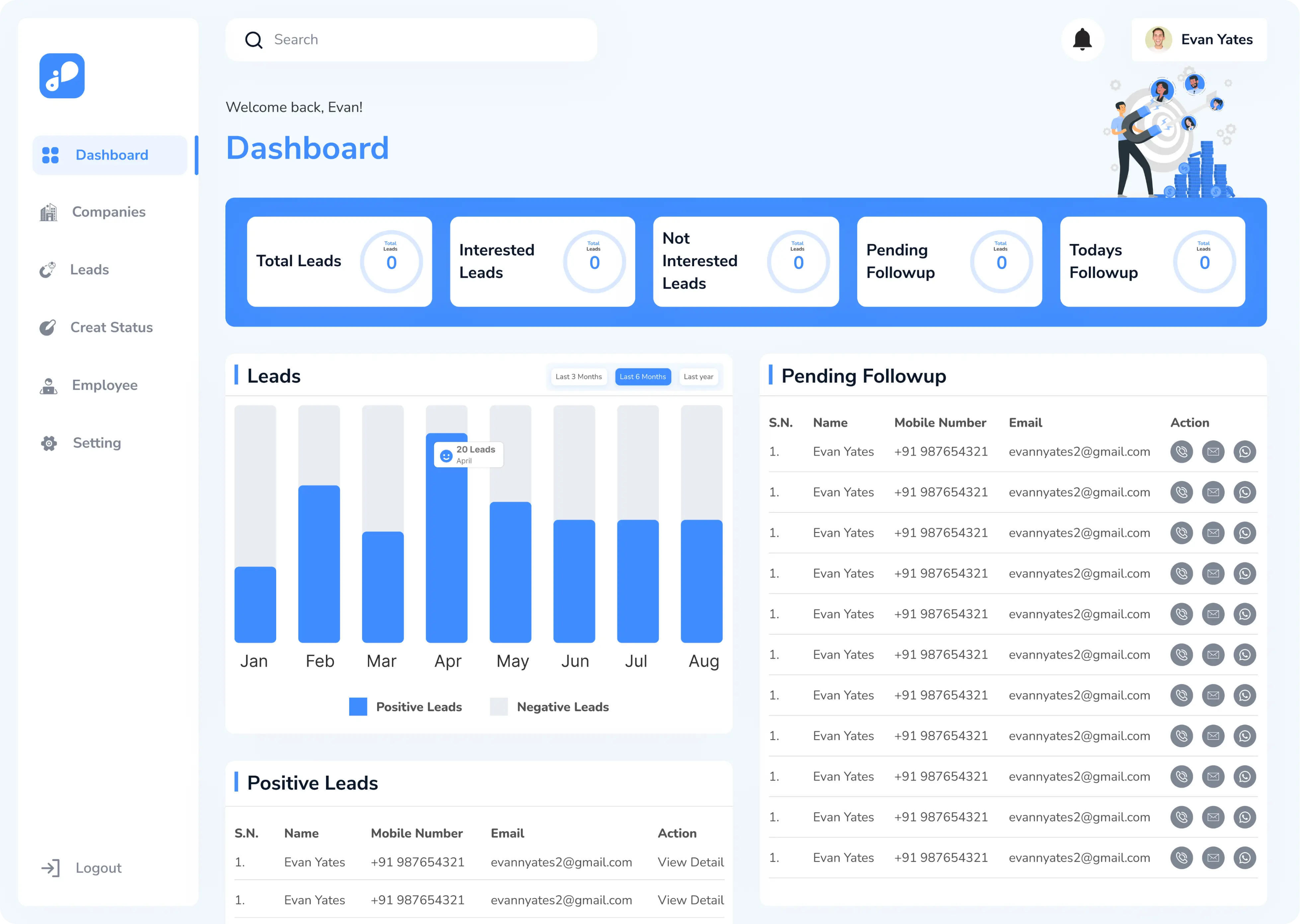
Task: Open WhatsApp chat for first followup lead
Action: (1245, 451)
